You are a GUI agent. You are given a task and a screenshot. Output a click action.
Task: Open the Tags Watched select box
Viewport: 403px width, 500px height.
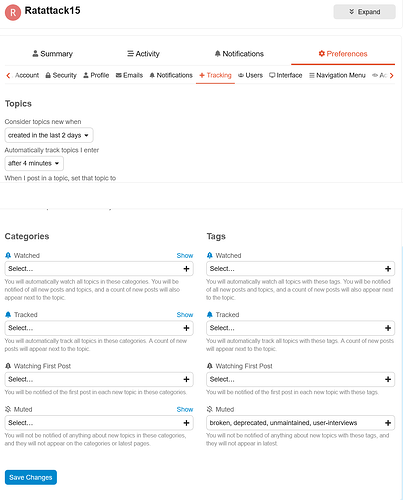click(300, 269)
